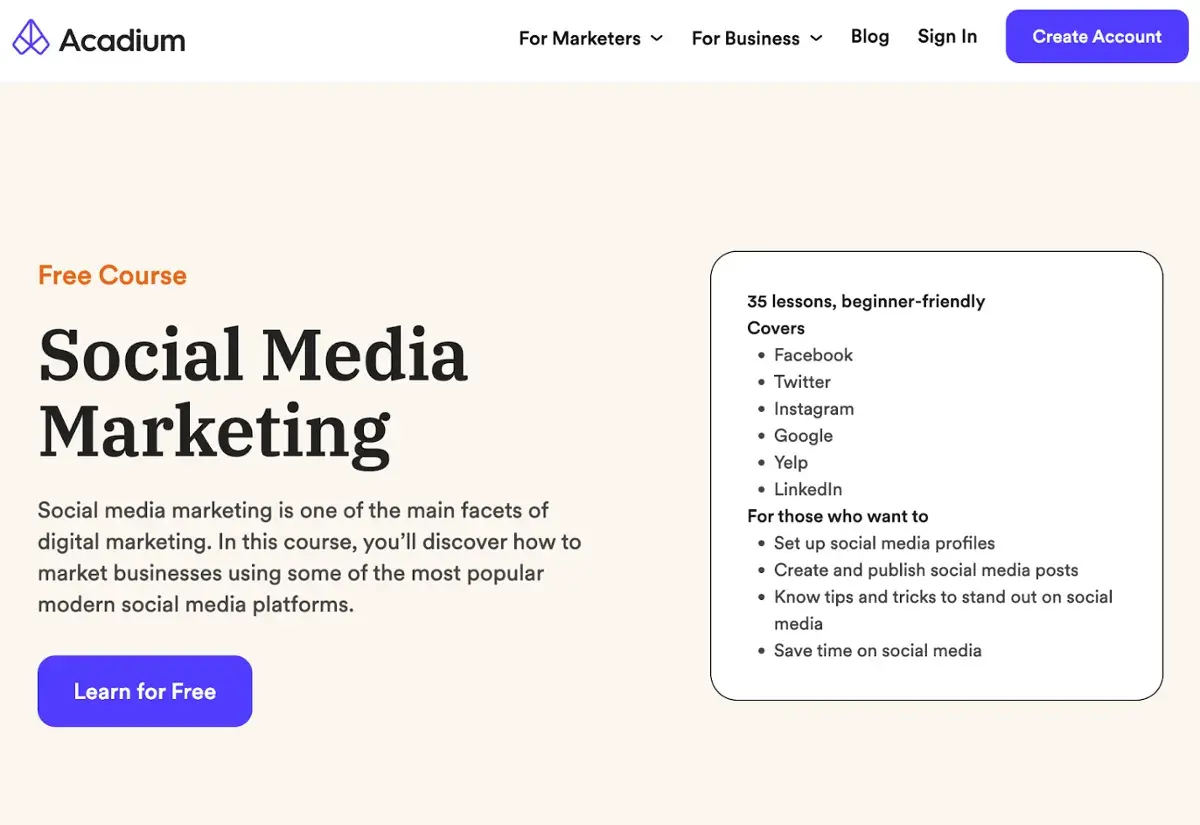1200x825 pixels.
Task: Click the 35 lessons, beginner-friendly line
Action: click(866, 301)
